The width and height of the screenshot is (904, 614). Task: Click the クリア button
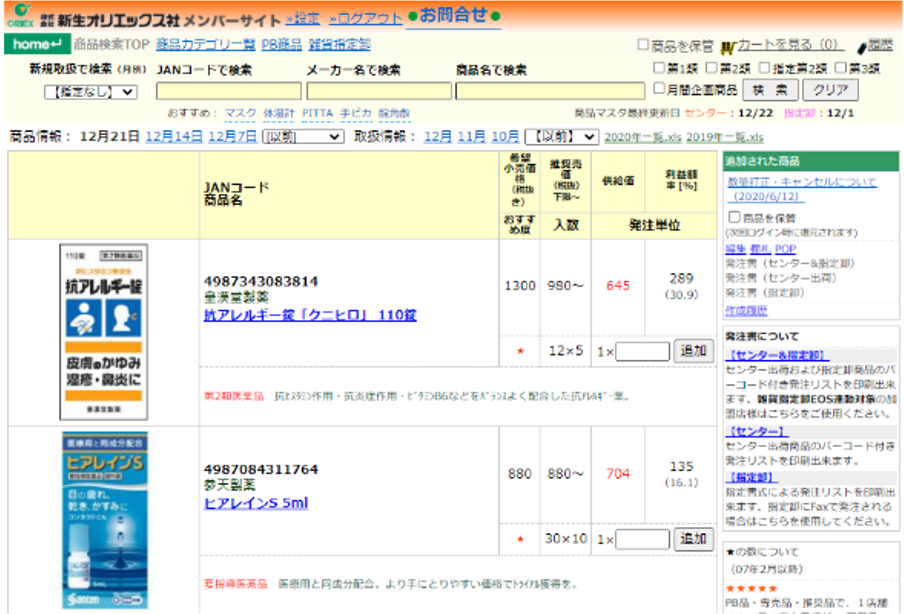coord(831,90)
